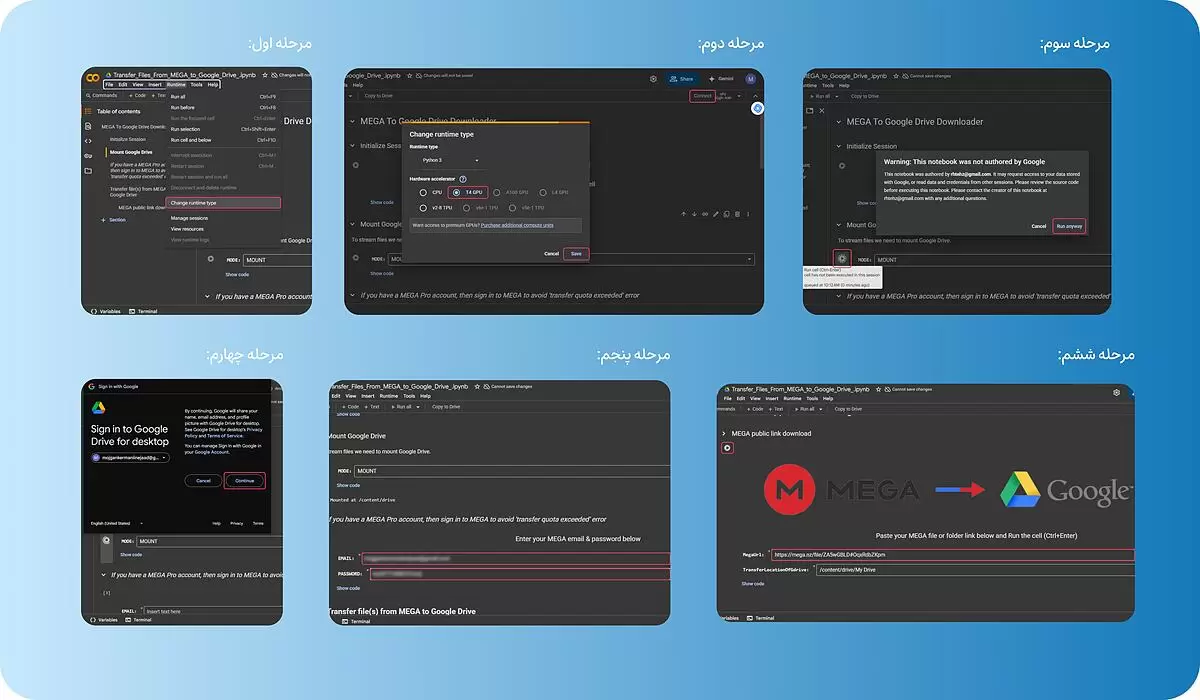Image resolution: width=1200 pixels, height=700 pixels.
Task: Click move cell up arrow in step two
Action: (x=683, y=213)
